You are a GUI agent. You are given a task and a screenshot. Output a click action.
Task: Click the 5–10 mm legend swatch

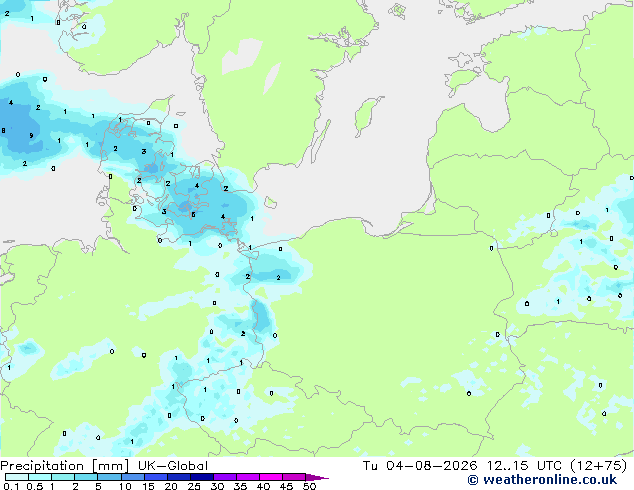(x=109, y=477)
